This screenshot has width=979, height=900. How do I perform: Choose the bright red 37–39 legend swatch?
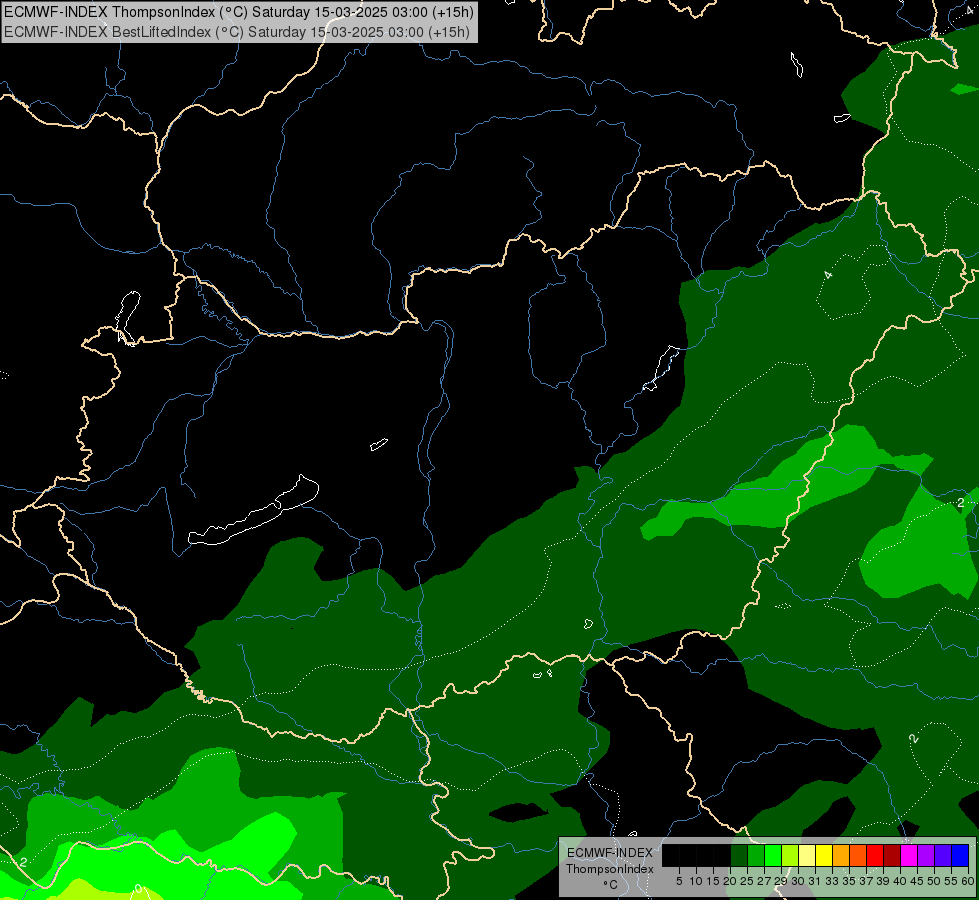pos(874,855)
